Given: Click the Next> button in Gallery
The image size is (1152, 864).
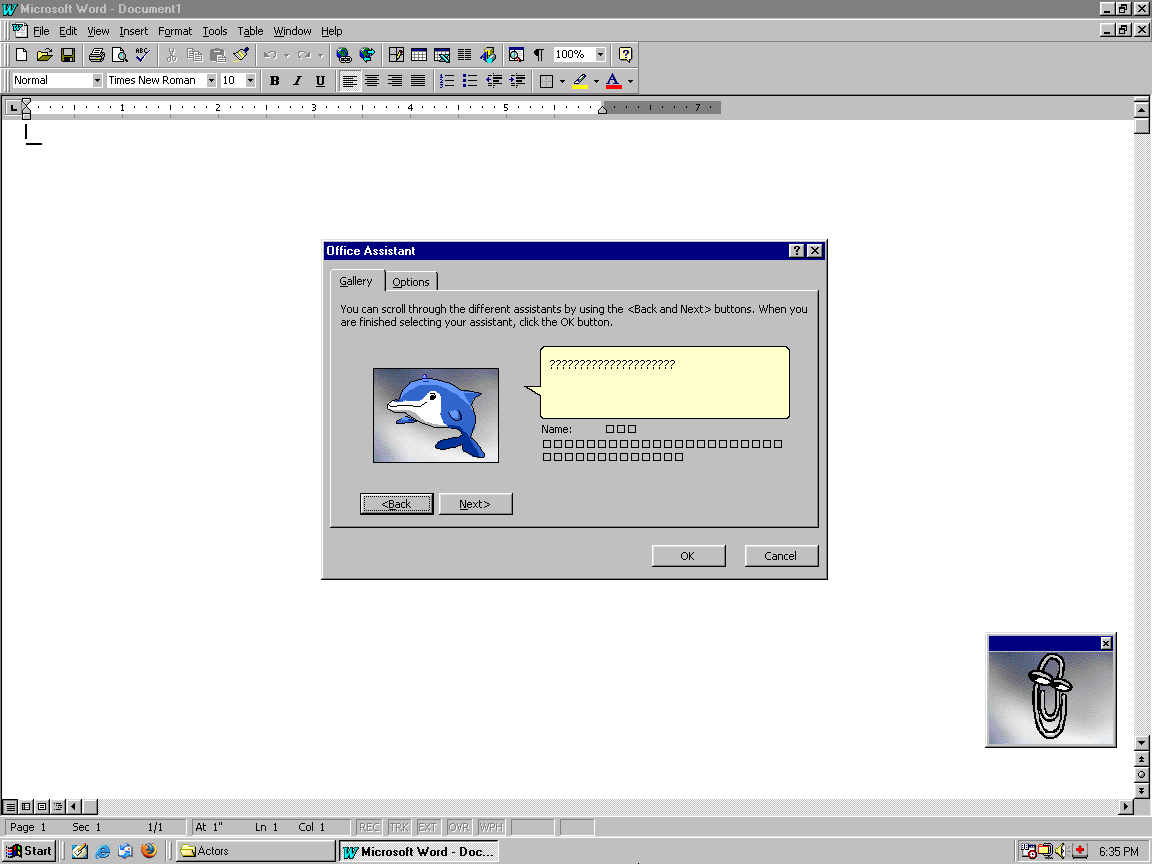Looking at the screenshot, I should tap(475, 504).
